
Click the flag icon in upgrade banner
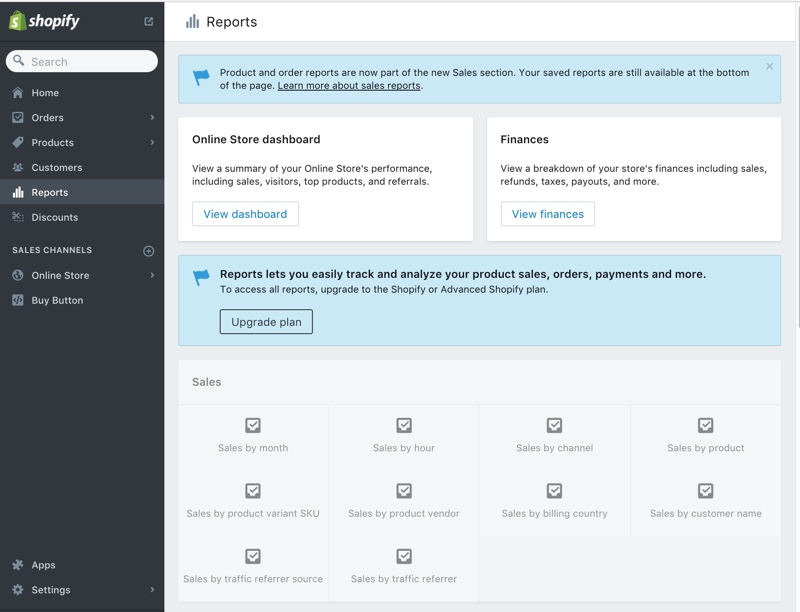tap(202, 277)
